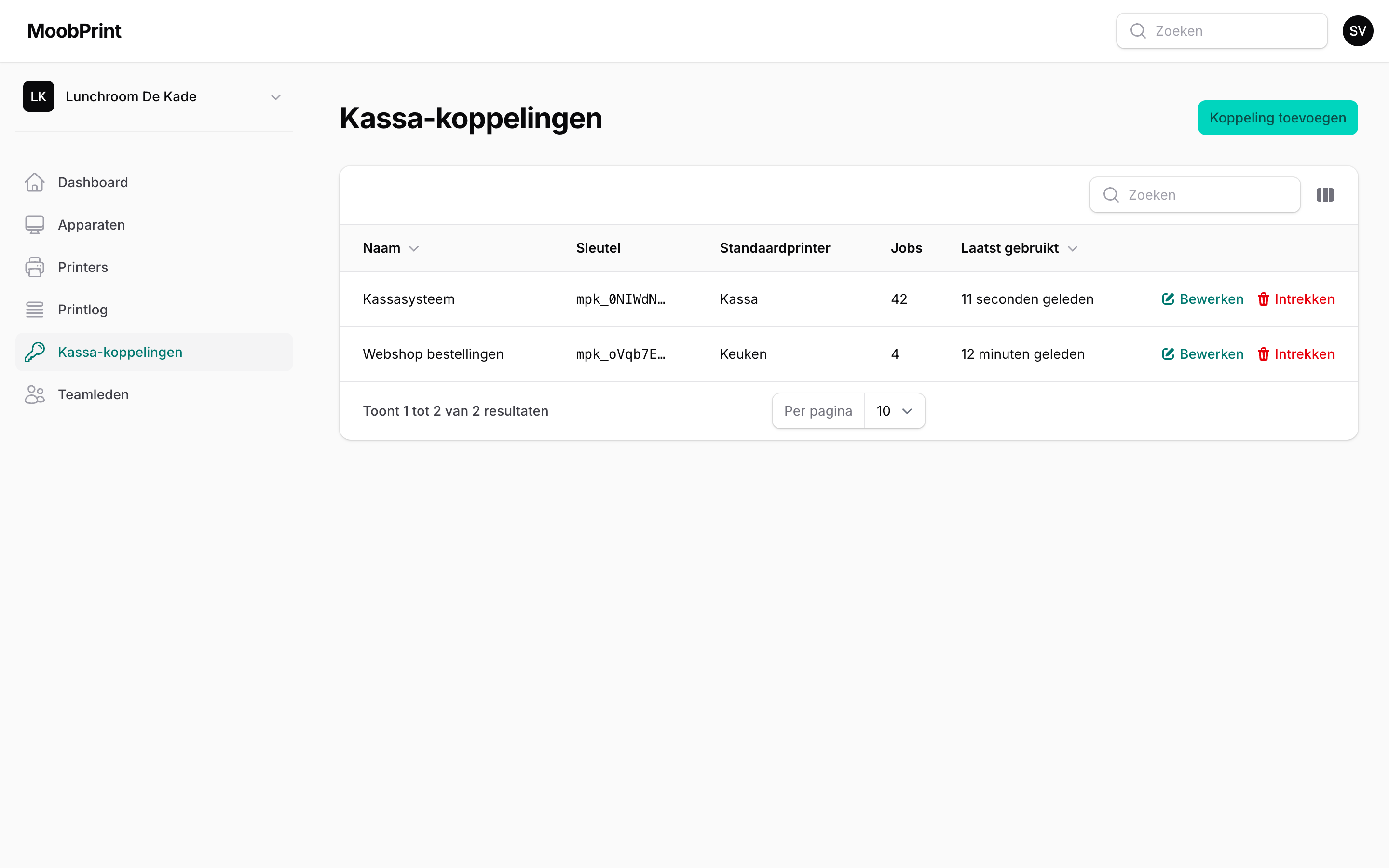The height and width of the screenshot is (868, 1389).
Task: Click Koppeling toevoegen button
Action: (x=1278, y=118)
